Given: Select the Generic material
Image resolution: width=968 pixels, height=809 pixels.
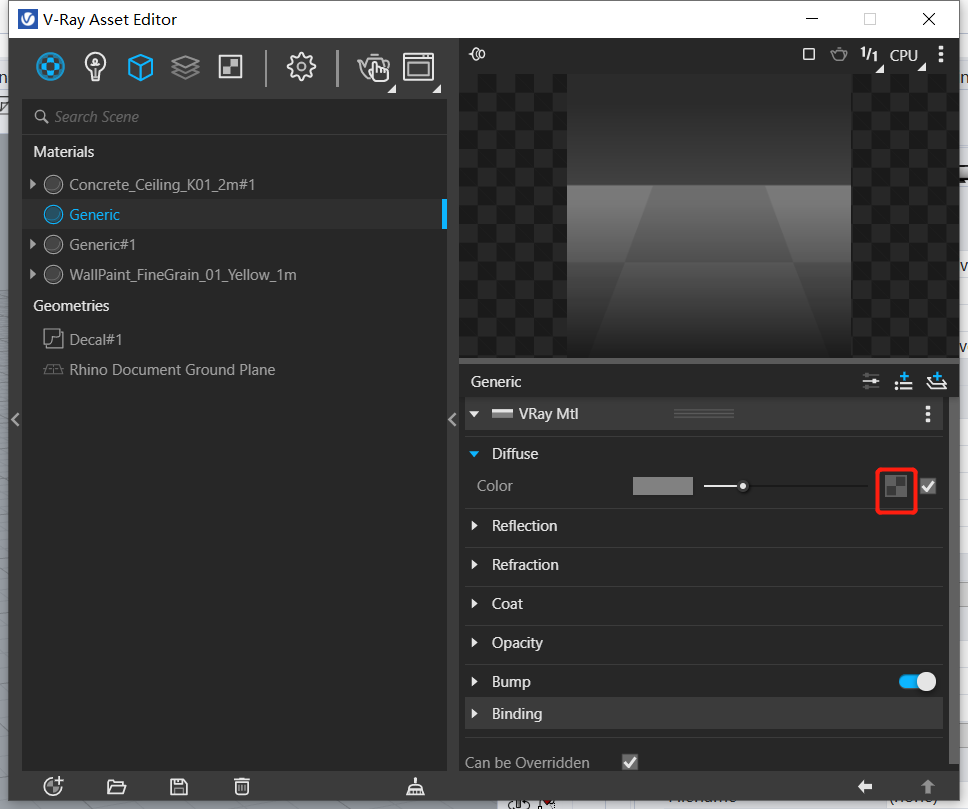Looking at the screenshot, I should 234,214.
